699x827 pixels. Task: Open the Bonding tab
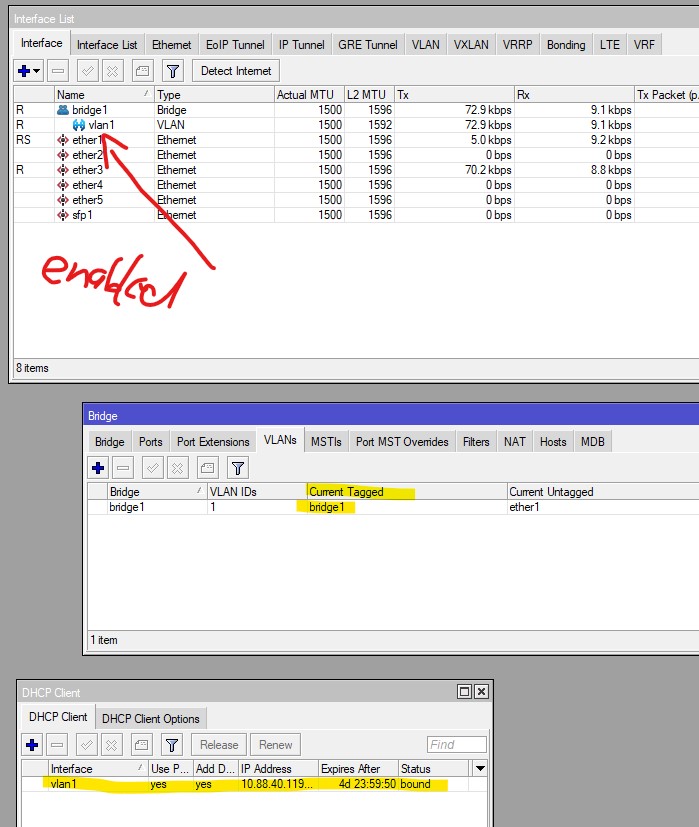tap(566, 45)
